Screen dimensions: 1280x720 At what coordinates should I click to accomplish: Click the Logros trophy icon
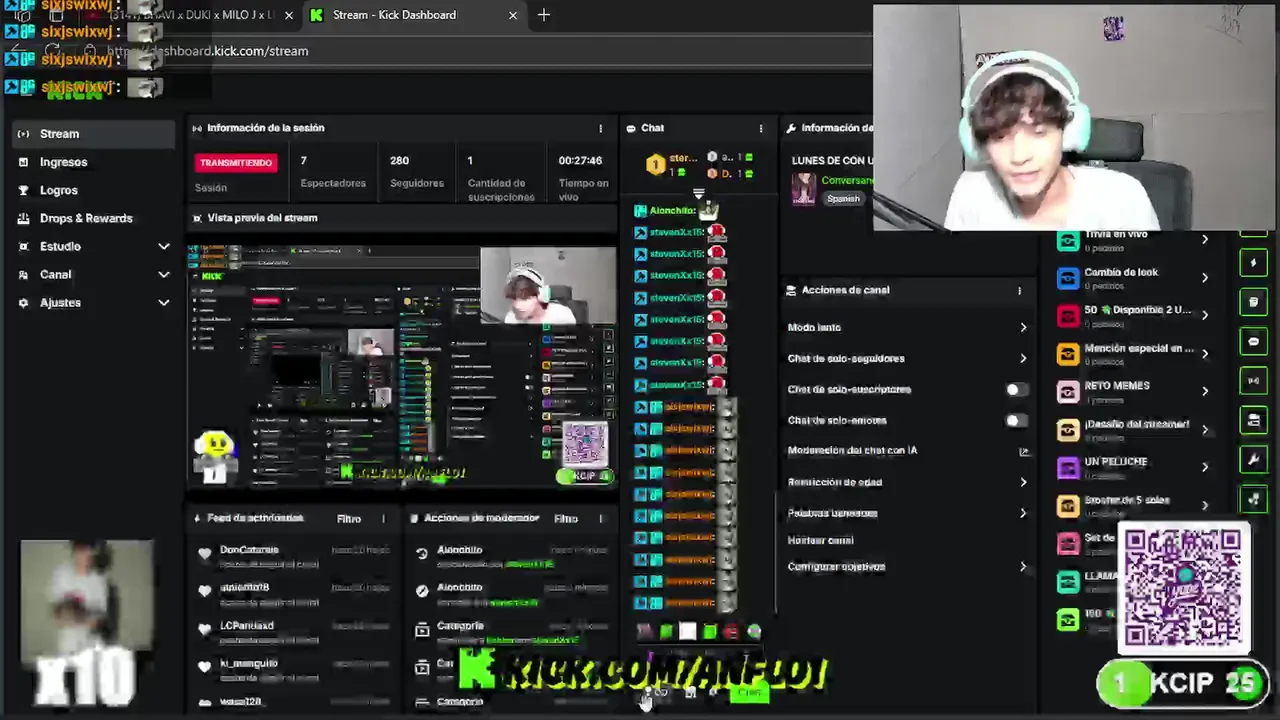tap(24, 190)
